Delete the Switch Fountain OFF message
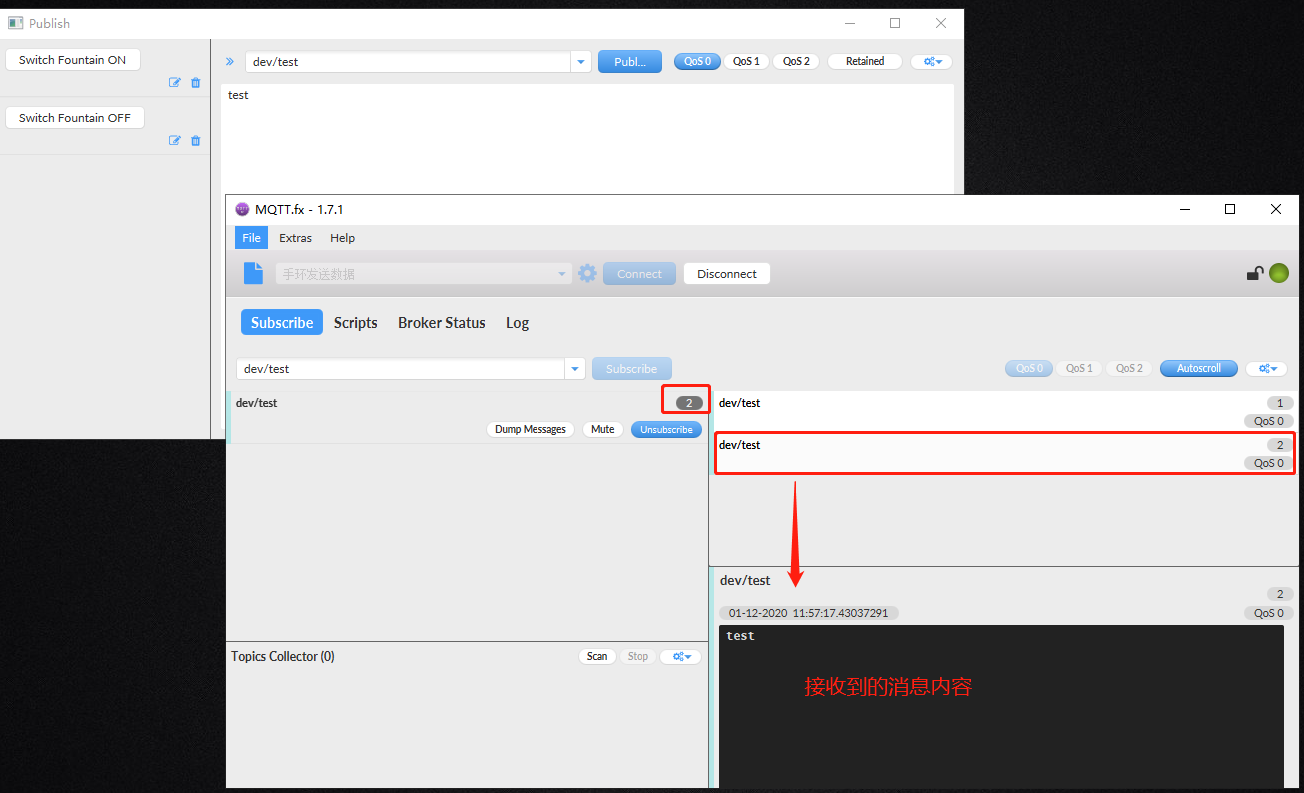The height and width of the screenshot is (793, 1304). tap(196, 140)
